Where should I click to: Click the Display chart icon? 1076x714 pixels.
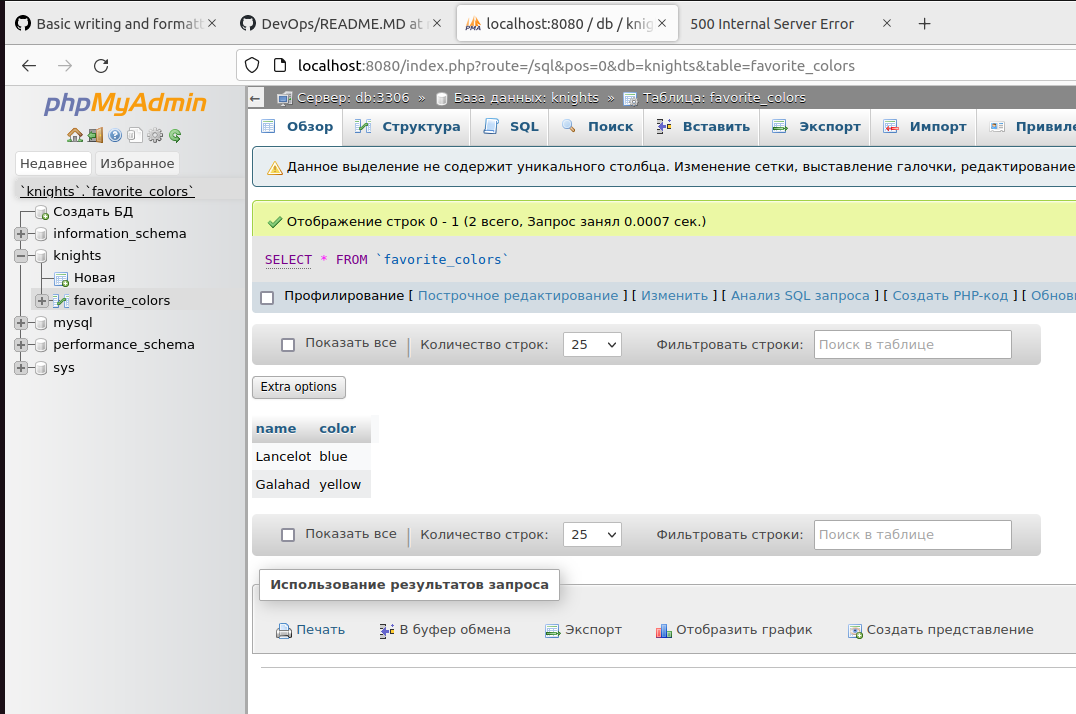(663, 630)
